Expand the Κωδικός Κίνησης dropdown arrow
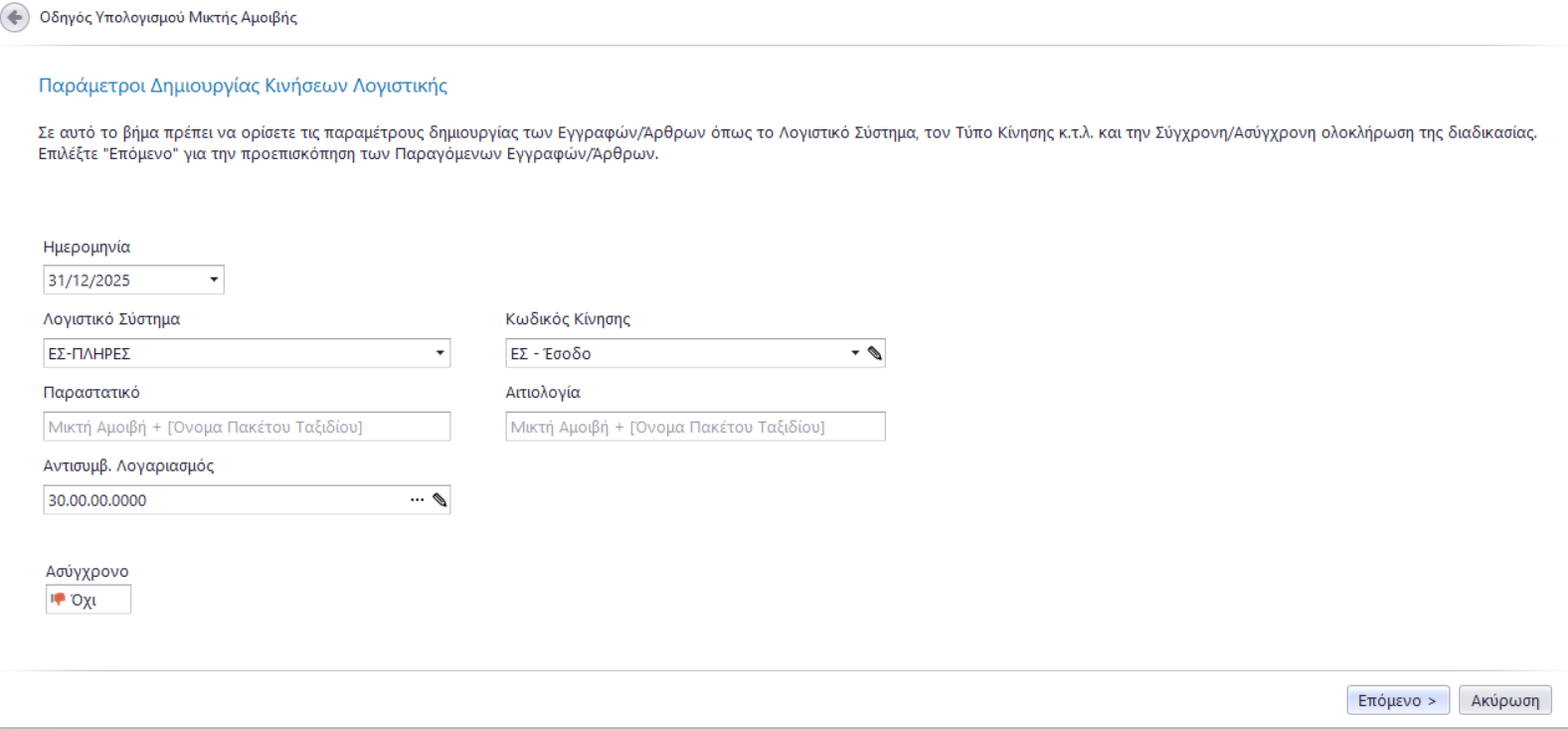1568x729 pixels. (854, 353)
